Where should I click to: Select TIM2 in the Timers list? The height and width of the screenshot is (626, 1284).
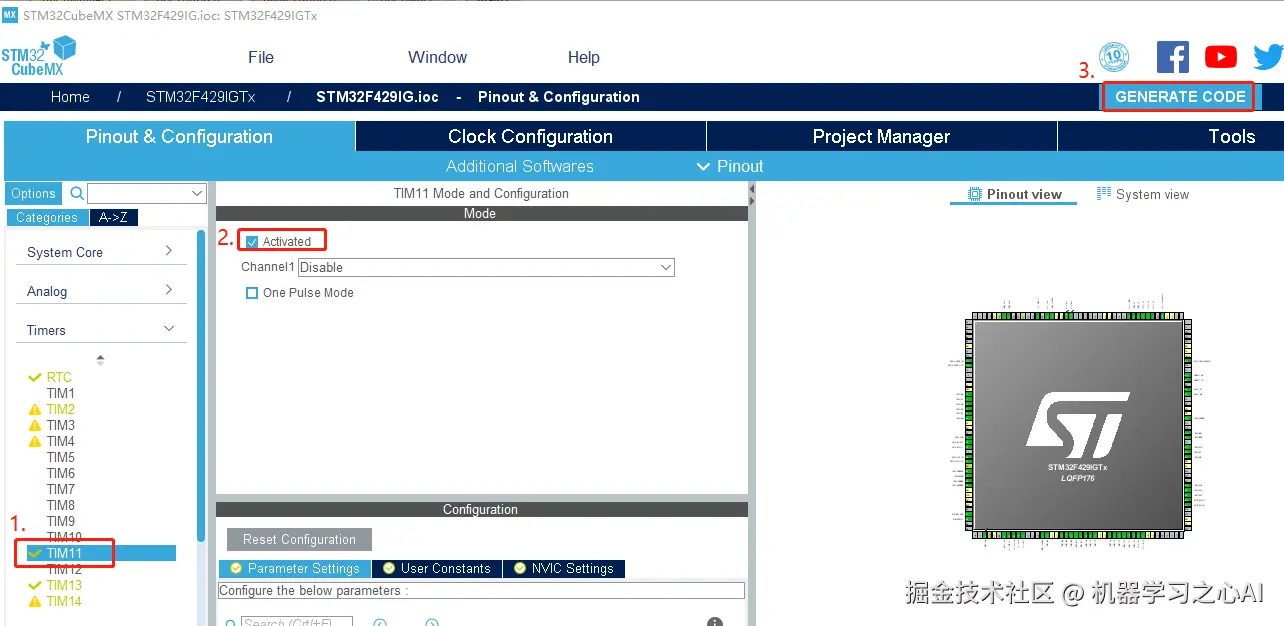click(60, 409)
